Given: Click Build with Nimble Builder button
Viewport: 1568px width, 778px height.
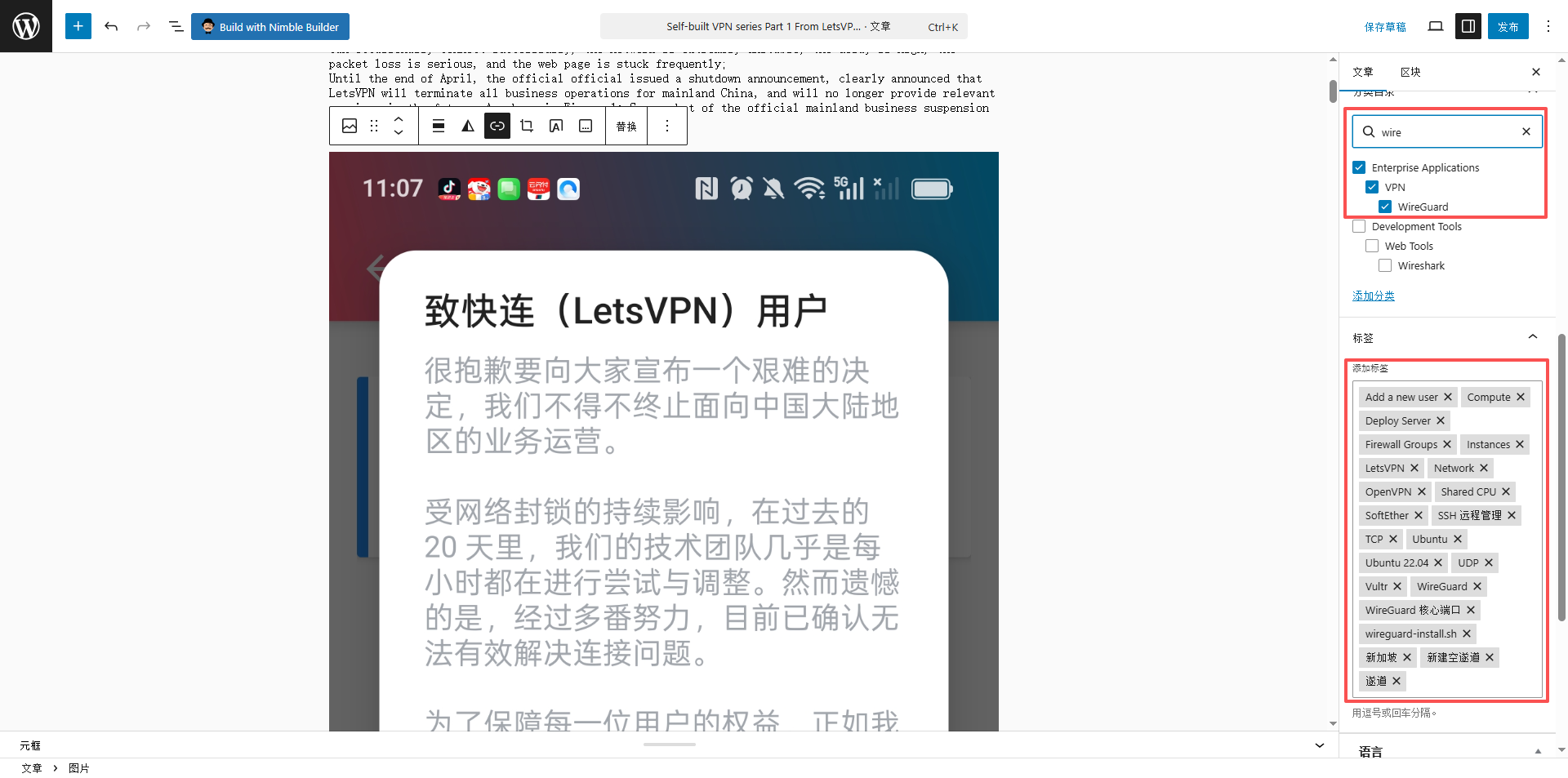Looking at the screenshot, I should 270,26.
